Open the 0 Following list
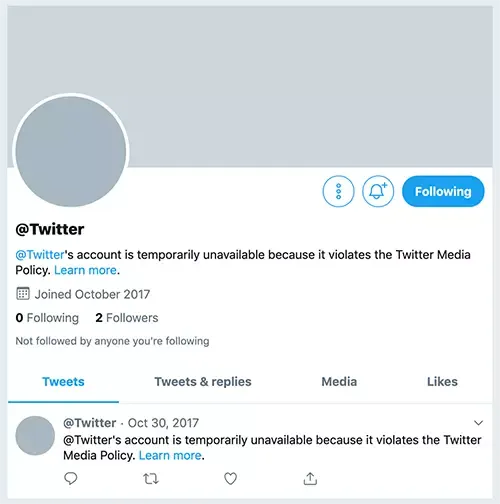Screen dimensions: 500x504 pos(47,318)
